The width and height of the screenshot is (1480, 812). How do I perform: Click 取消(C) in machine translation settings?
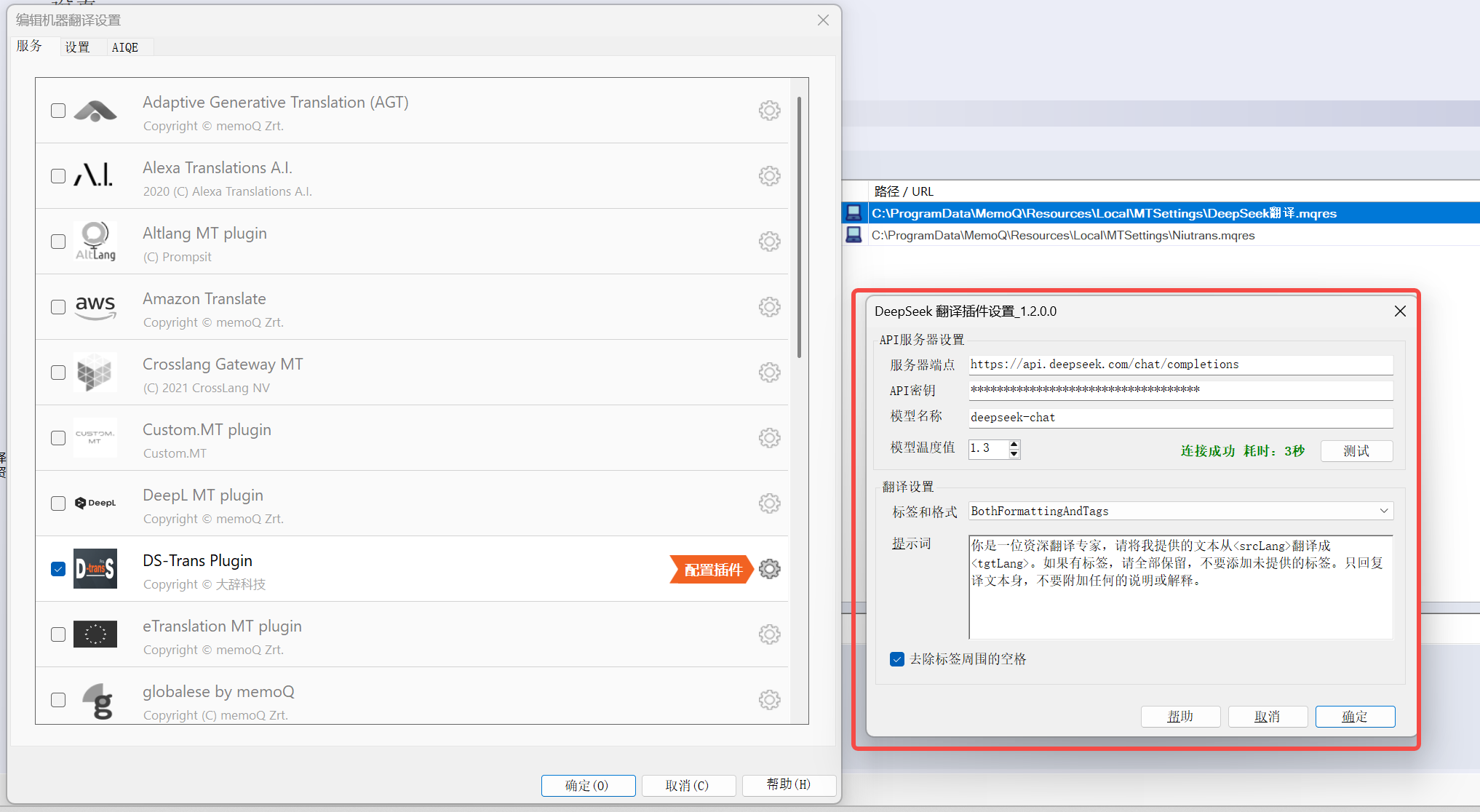[x=688, y=786]
